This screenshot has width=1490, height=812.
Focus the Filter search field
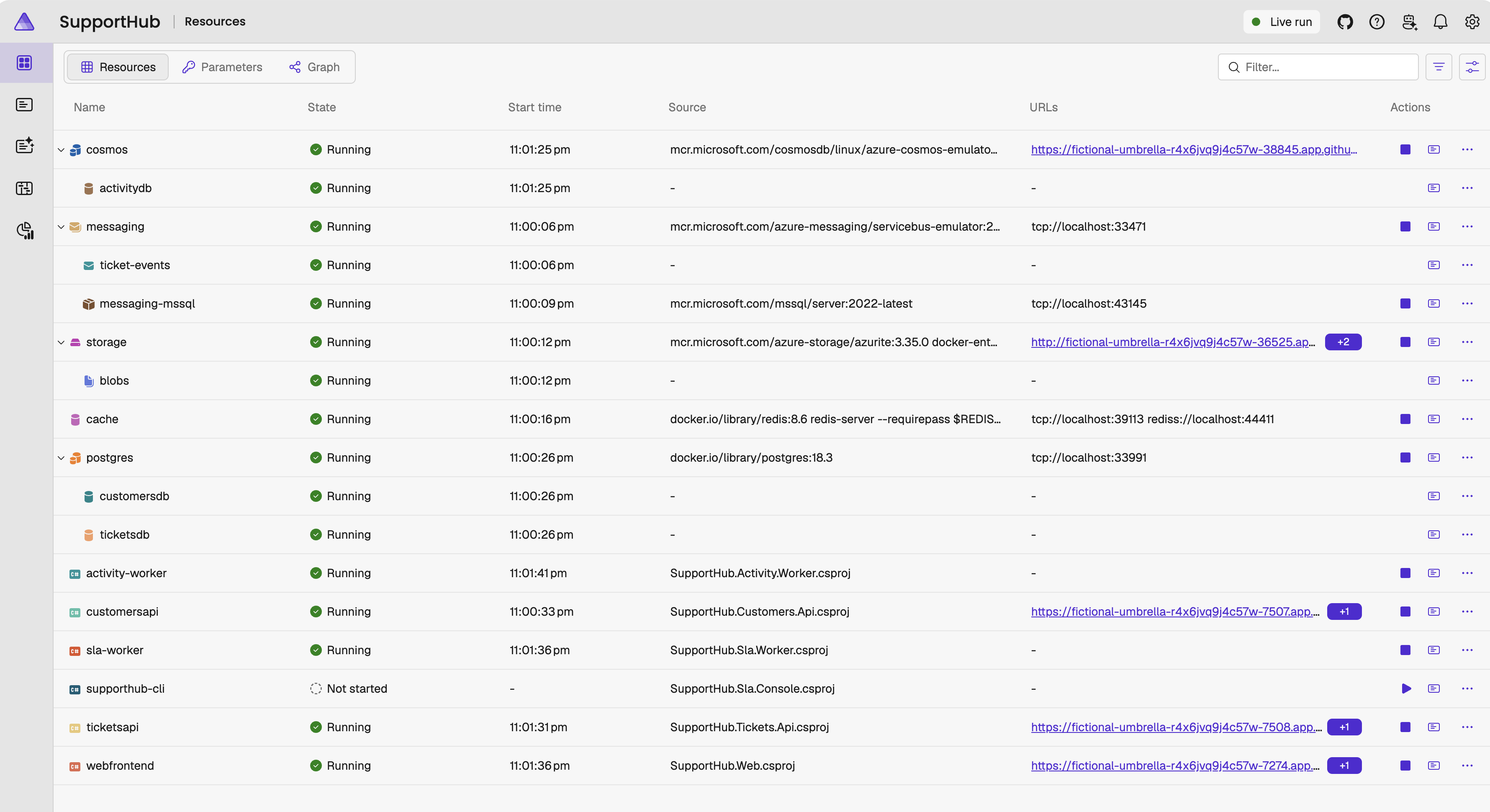[1318, 67]
